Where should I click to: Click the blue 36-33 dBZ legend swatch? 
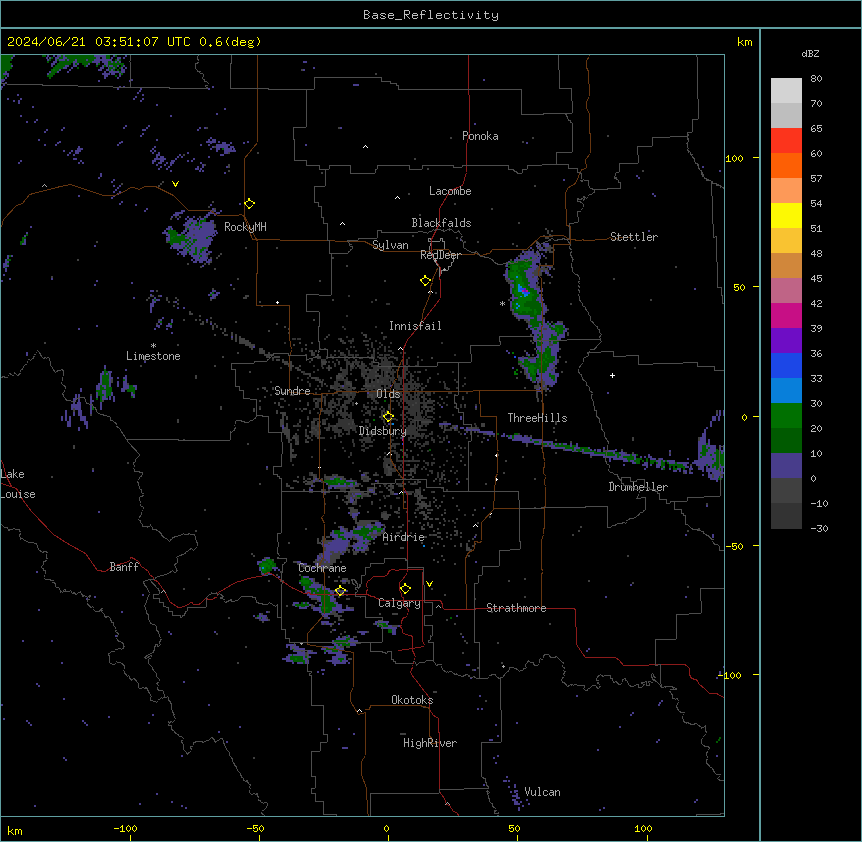[x=786, y=366]
